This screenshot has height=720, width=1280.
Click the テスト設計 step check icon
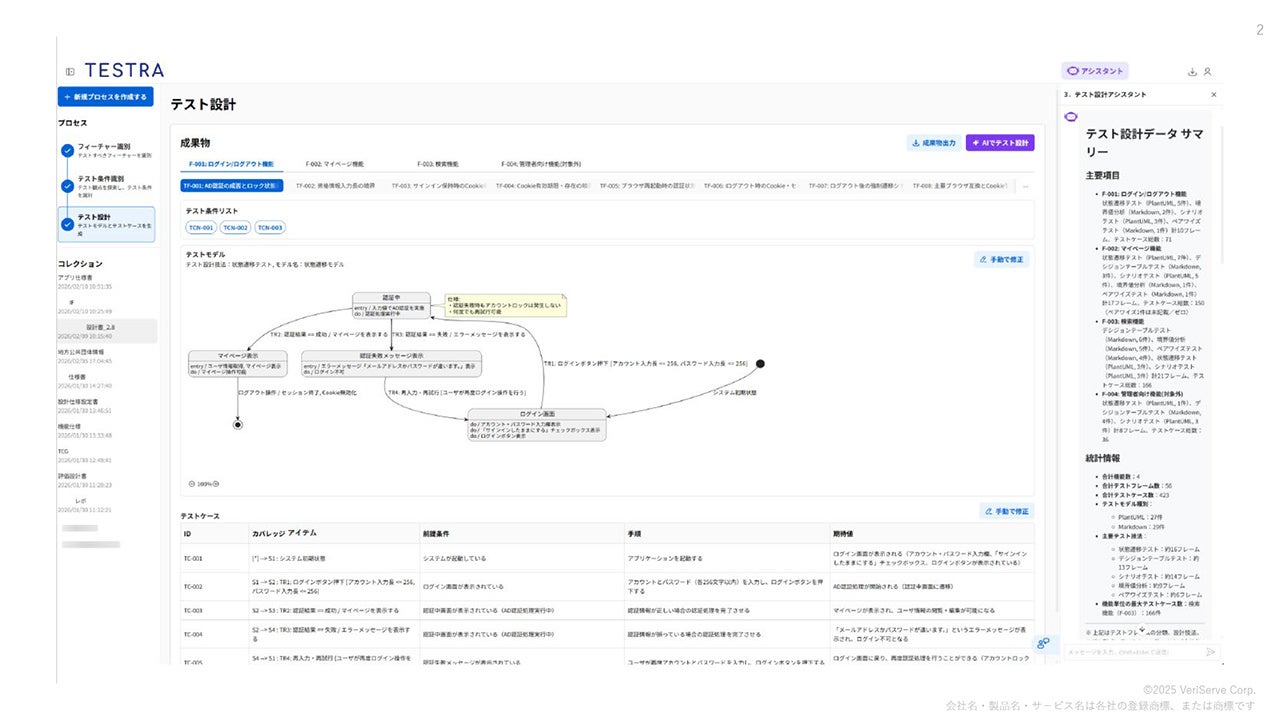click(67, 224)
